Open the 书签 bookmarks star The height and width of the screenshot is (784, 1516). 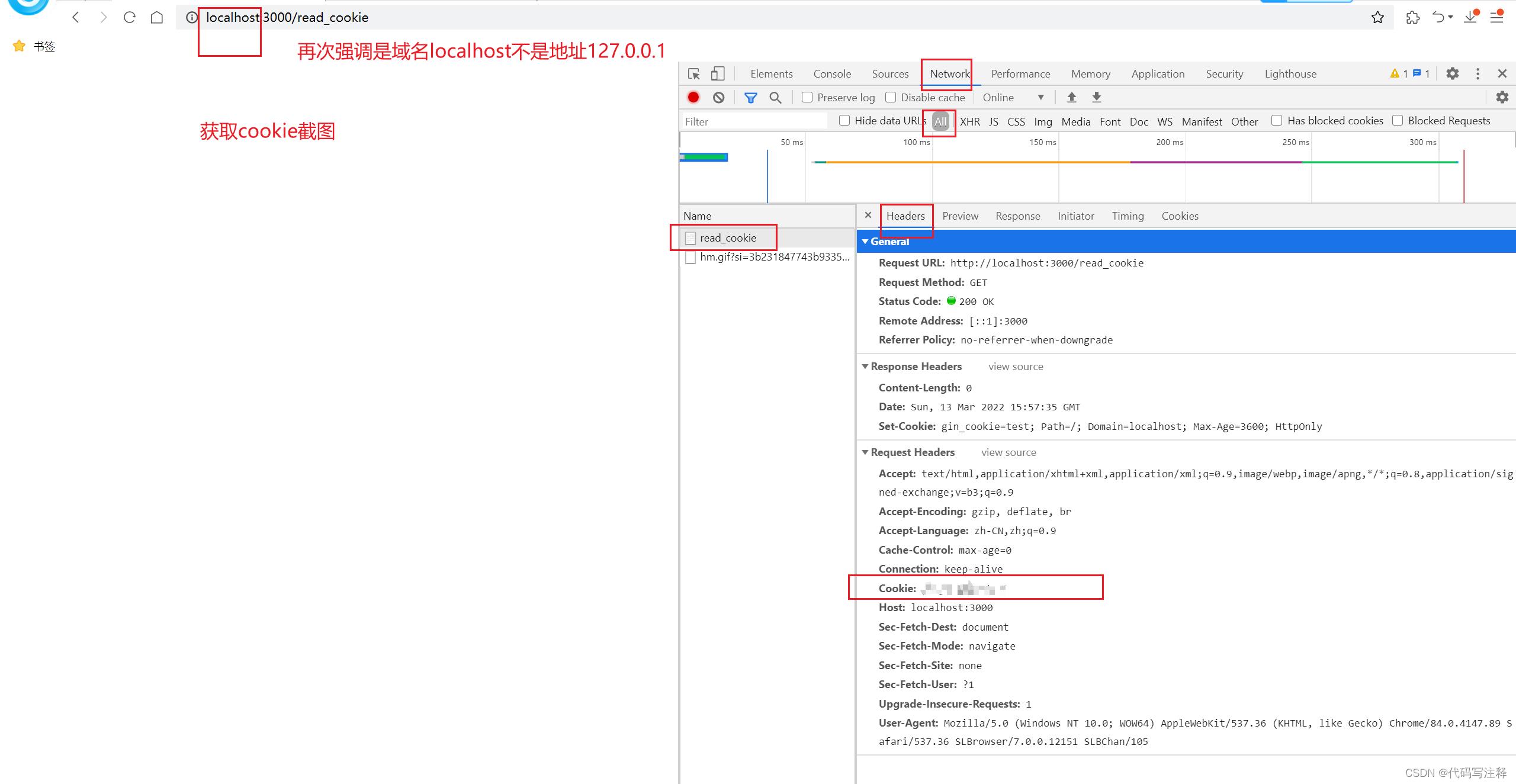click(x=19, y=46)
